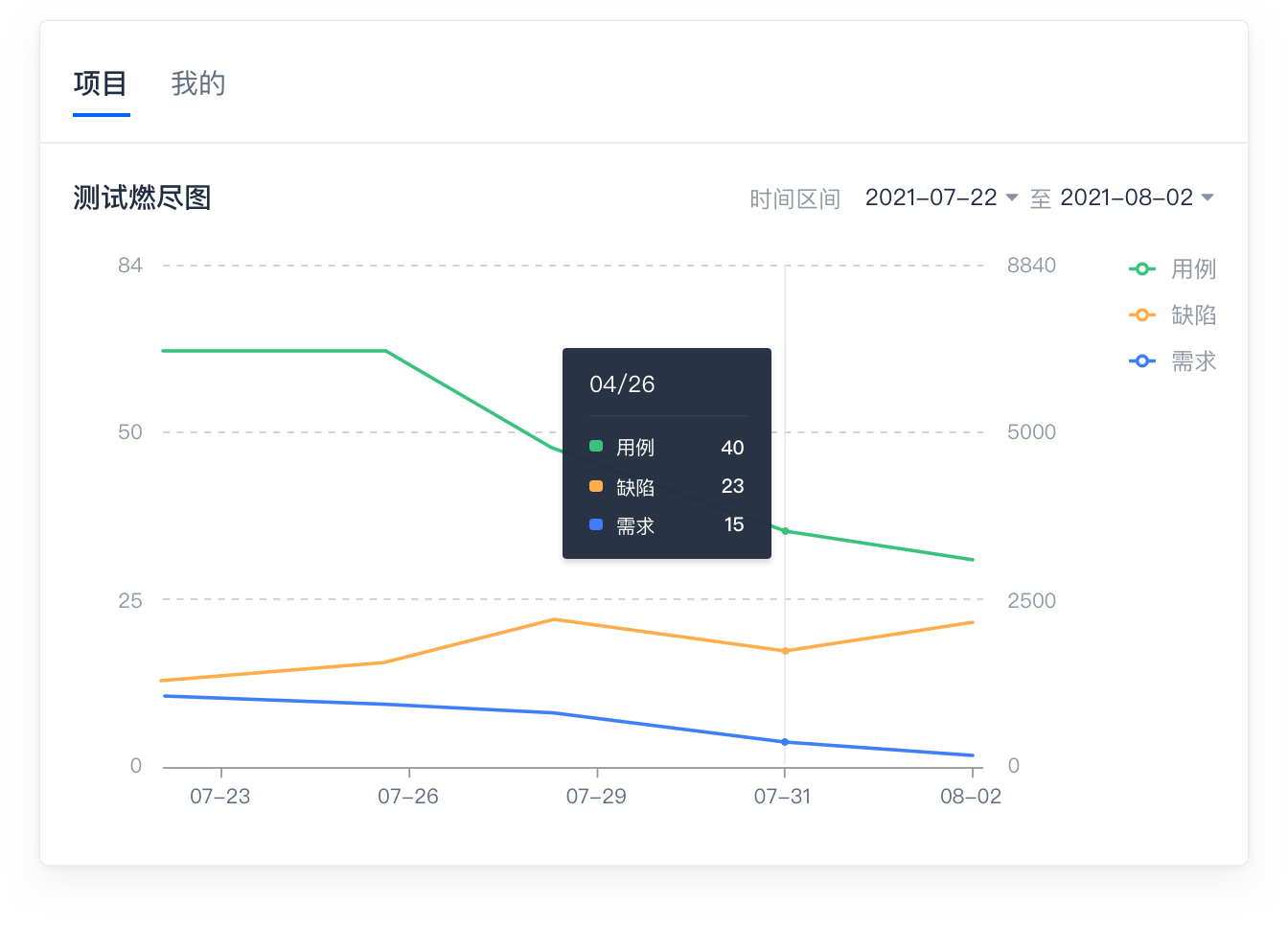Click the blue 需求 legend marker icon
1288x928 pixels.
(x=1141, y=361)
